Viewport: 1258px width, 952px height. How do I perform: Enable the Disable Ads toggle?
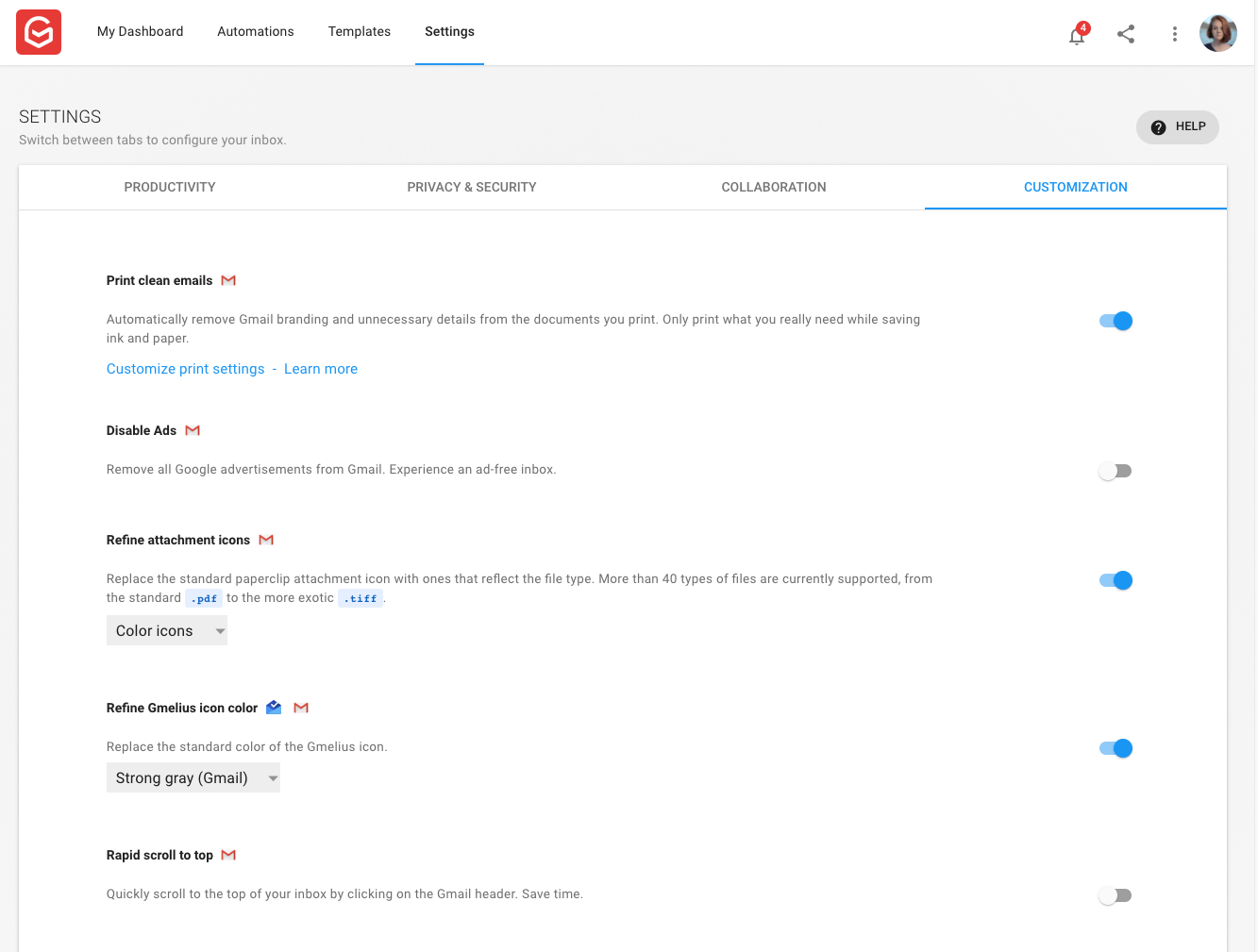click(1115, 470)
